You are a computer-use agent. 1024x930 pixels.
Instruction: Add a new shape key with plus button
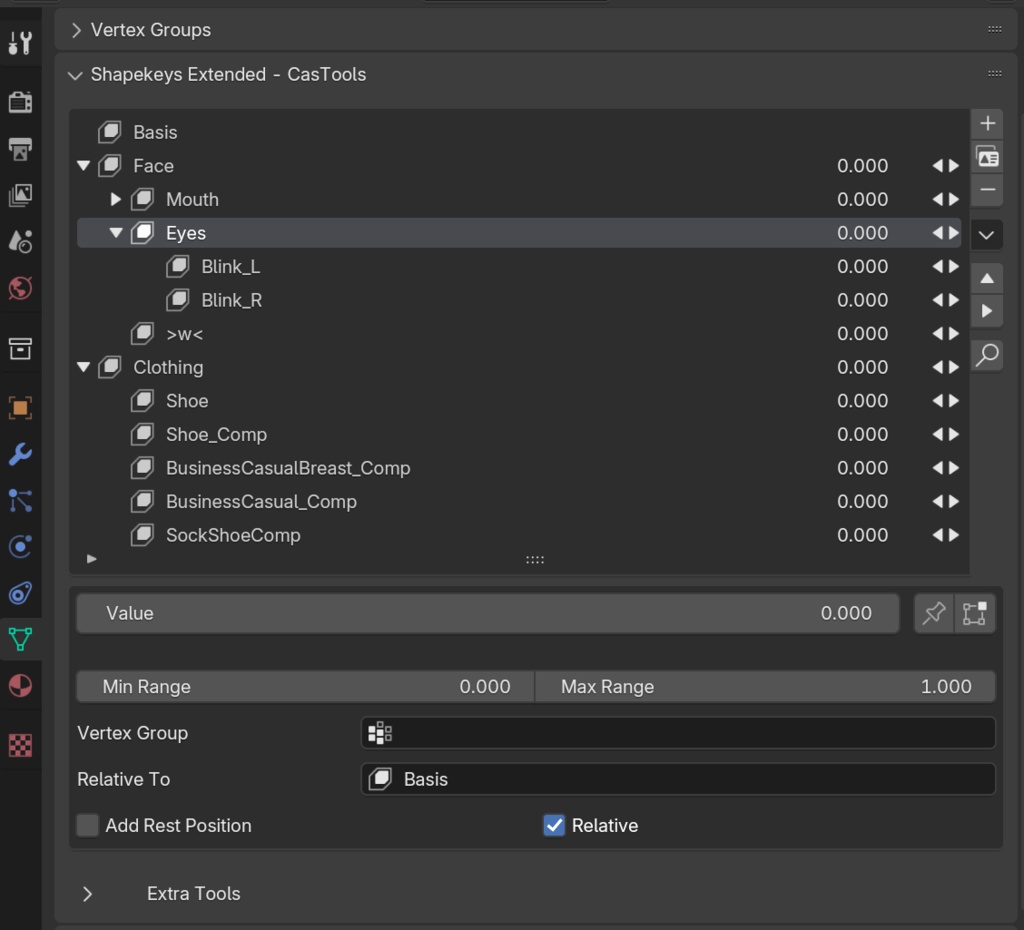tap(987, 123)
